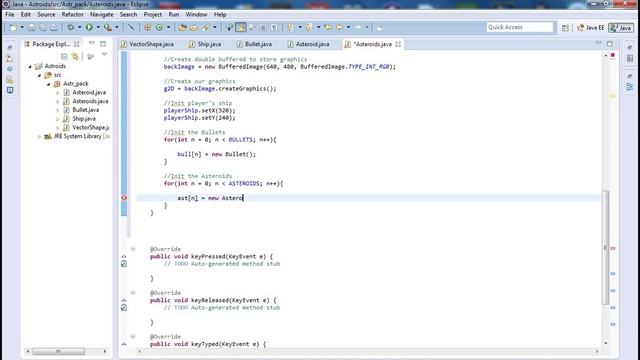Toggle Mark Occurrences highlighted toolbar icon

coord(241,27)
